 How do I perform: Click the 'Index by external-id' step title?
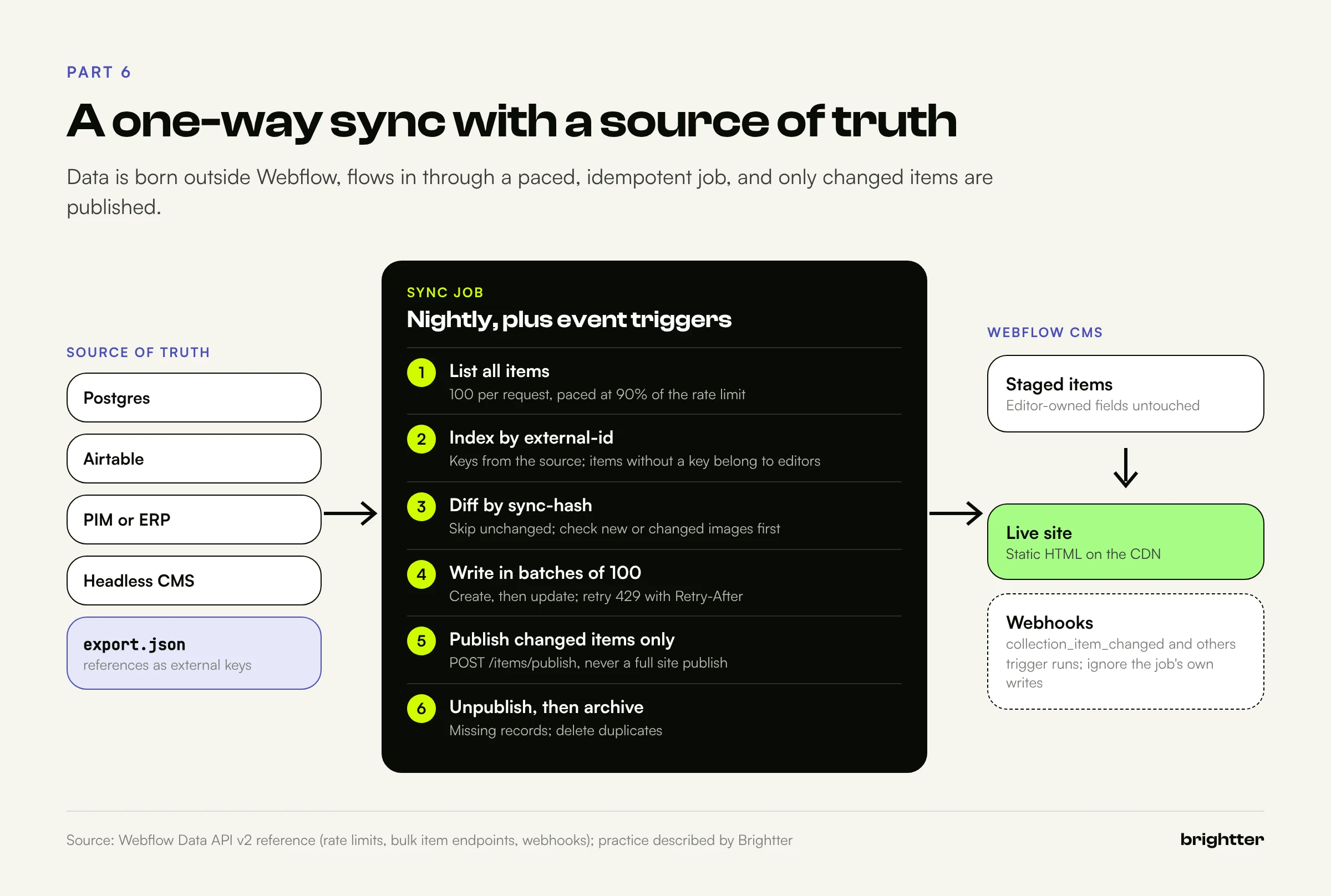[x=531, y=437]
